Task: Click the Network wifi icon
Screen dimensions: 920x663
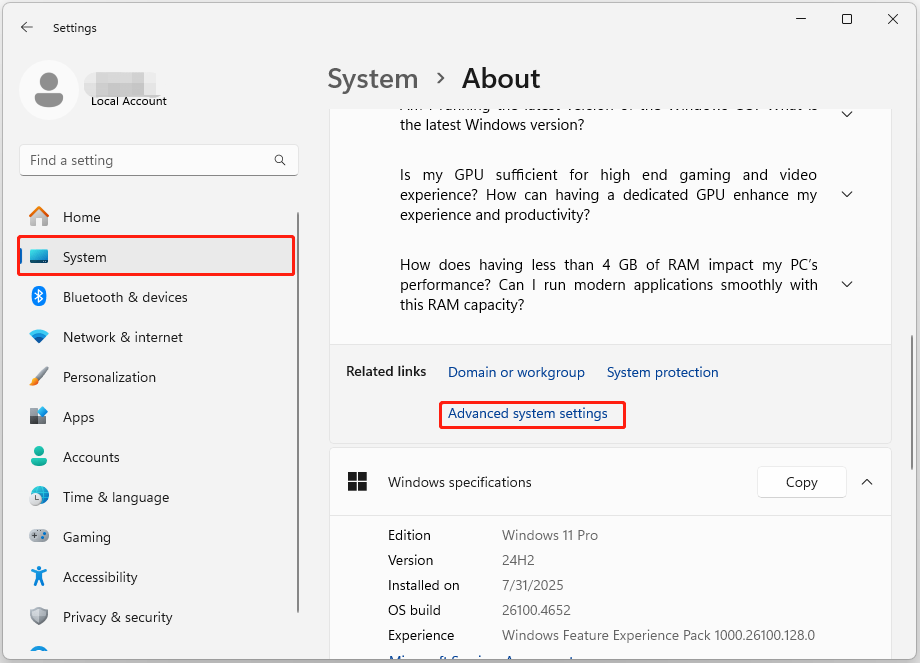Action: [39, 337]
